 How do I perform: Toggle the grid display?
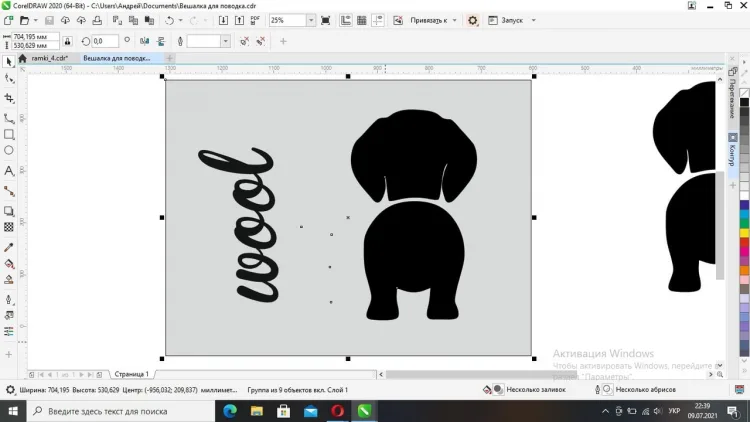[362, 21]
